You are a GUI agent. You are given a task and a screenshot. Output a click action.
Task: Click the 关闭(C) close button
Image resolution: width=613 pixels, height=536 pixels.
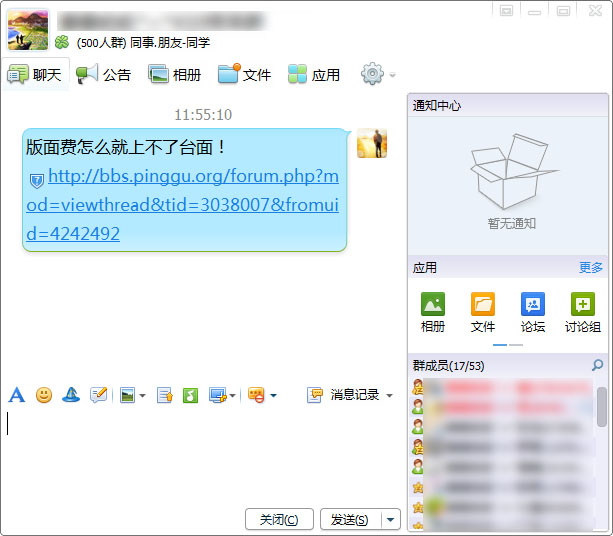(x=279, y=519)
